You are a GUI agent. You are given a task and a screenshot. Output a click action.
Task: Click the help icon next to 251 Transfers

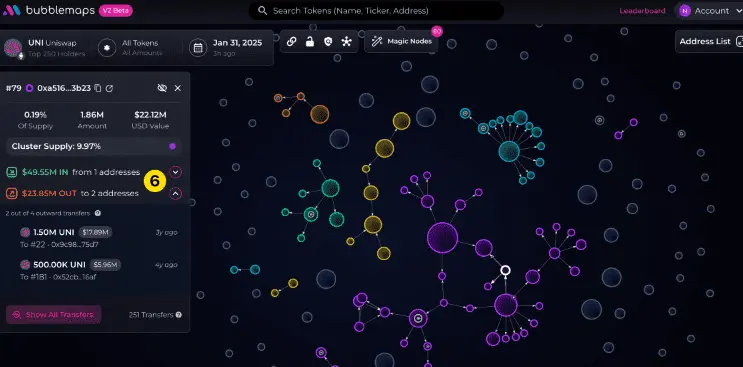[179, 314]
